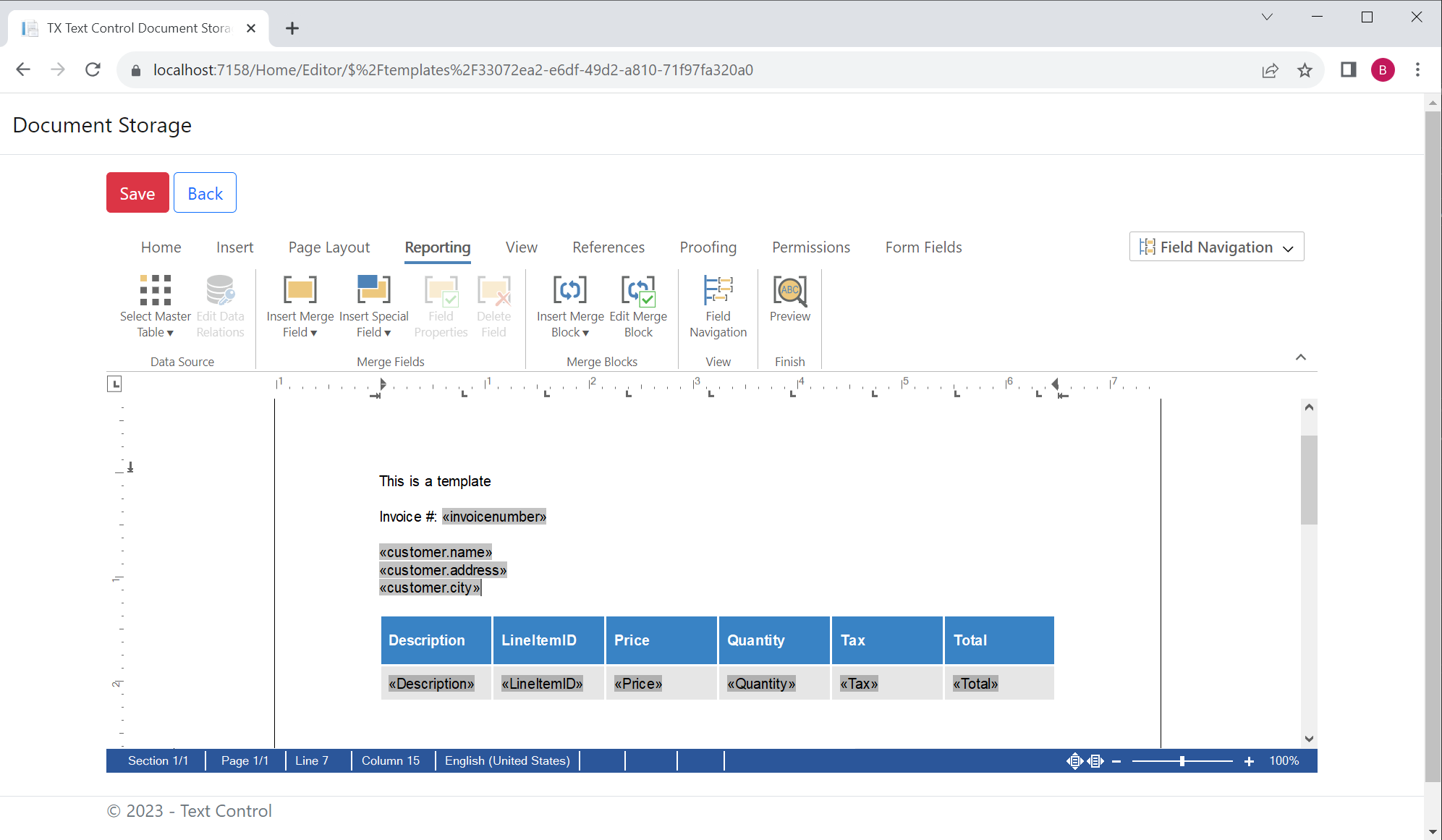Image resolution: width=1442 pixels, height=840 pixels.
Task: Click the Back button
Action: pos(205,192)
